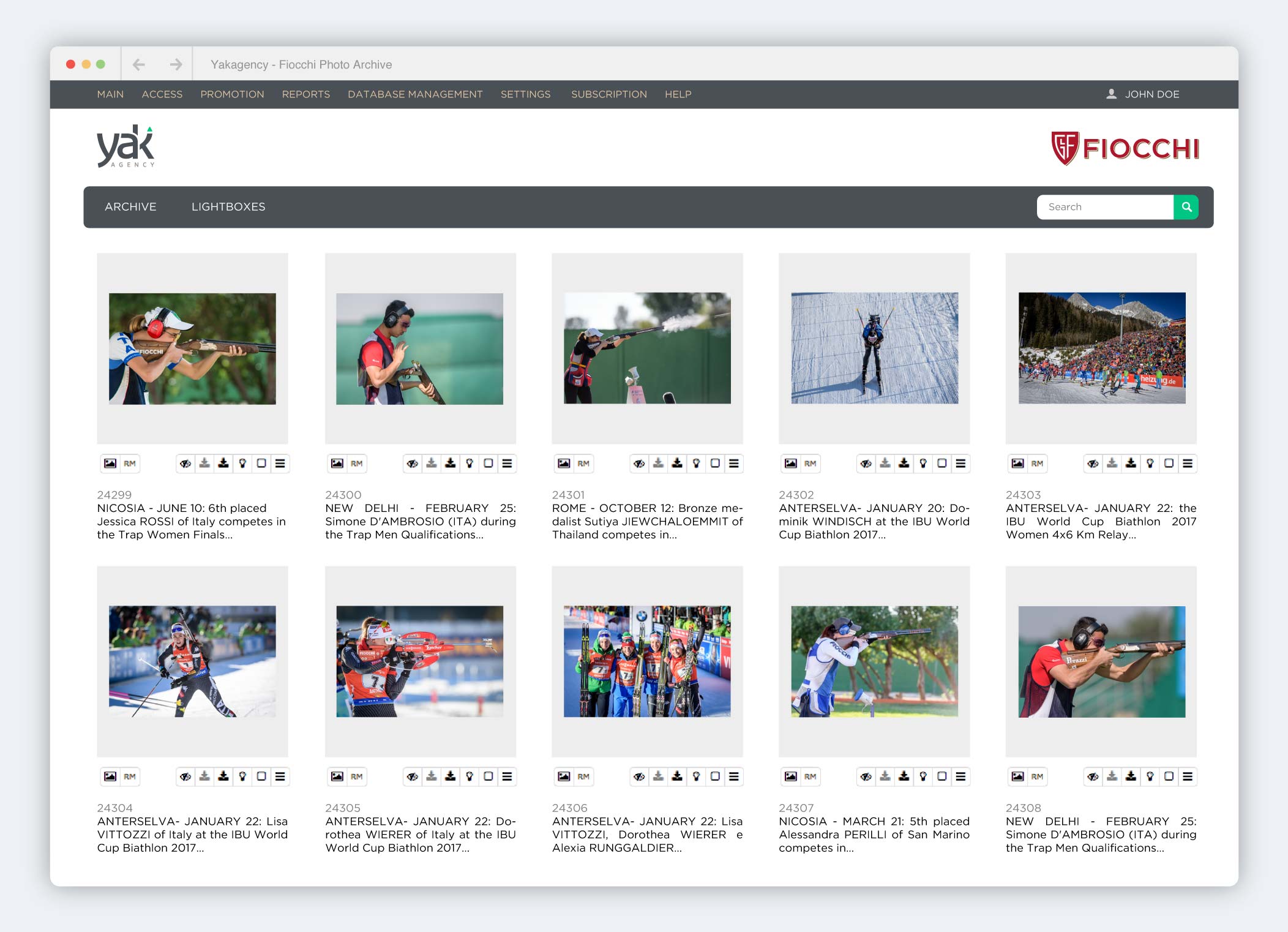The height and width of the screenshot is (932, 1288).
Task: Toggle preview eye icon for photo 24299
Action: pyautogui.click(x=185, y=464)
